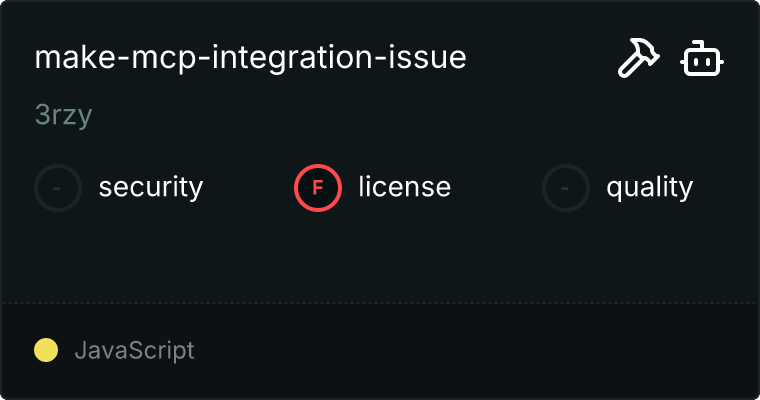Click the JavaScript language label
Image resolution: width=760 pixels, height=400 pixels.
click(x=134, y=350)
